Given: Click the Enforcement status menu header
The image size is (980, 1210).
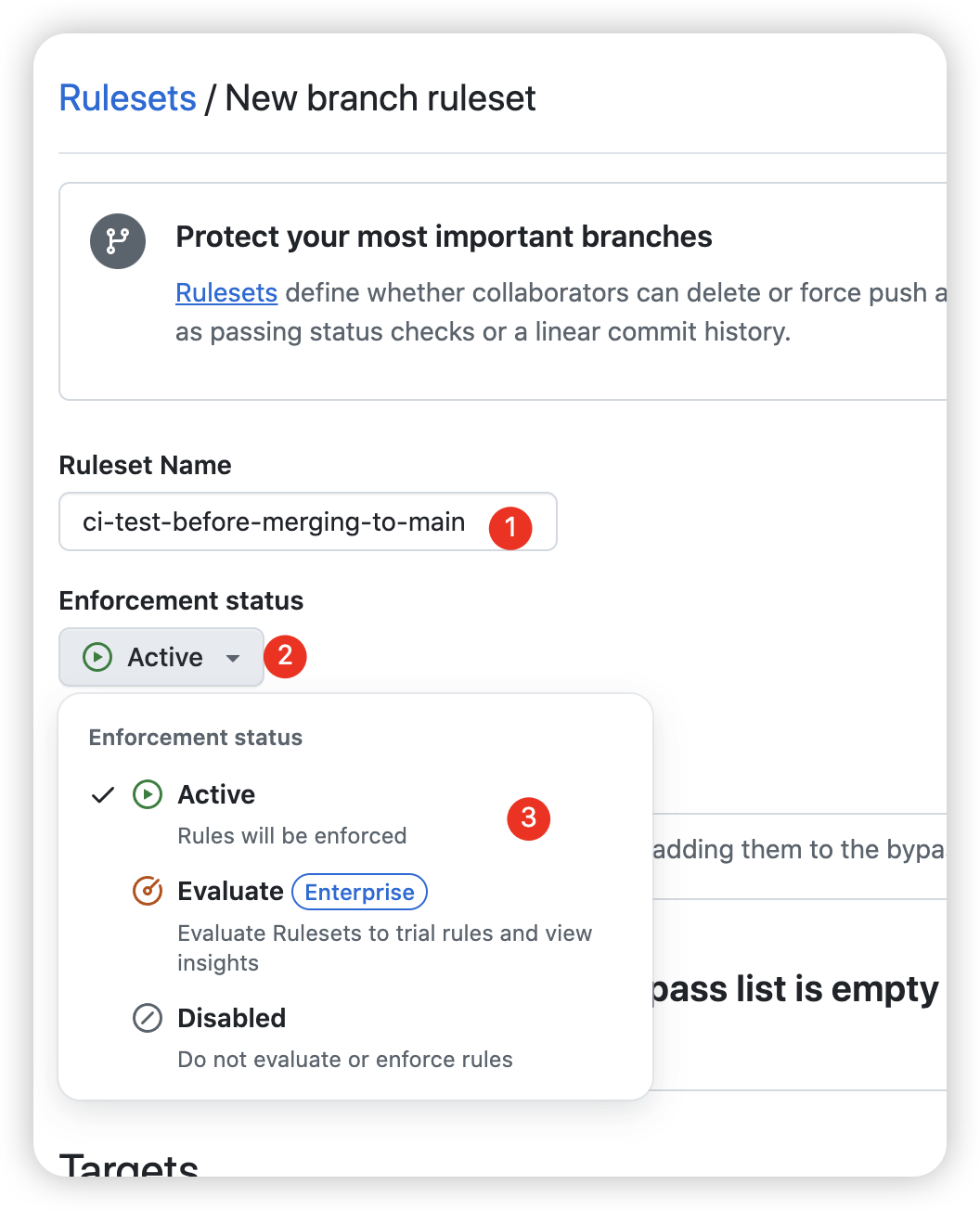Looking at the screenshot, I should (196, 738).
